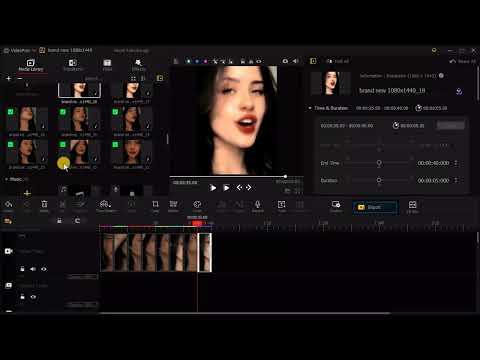Click the magenta dot in preview toolbar
Viewport: 480px width, 360px height.
pyautogui.click(x=206, y=61)
